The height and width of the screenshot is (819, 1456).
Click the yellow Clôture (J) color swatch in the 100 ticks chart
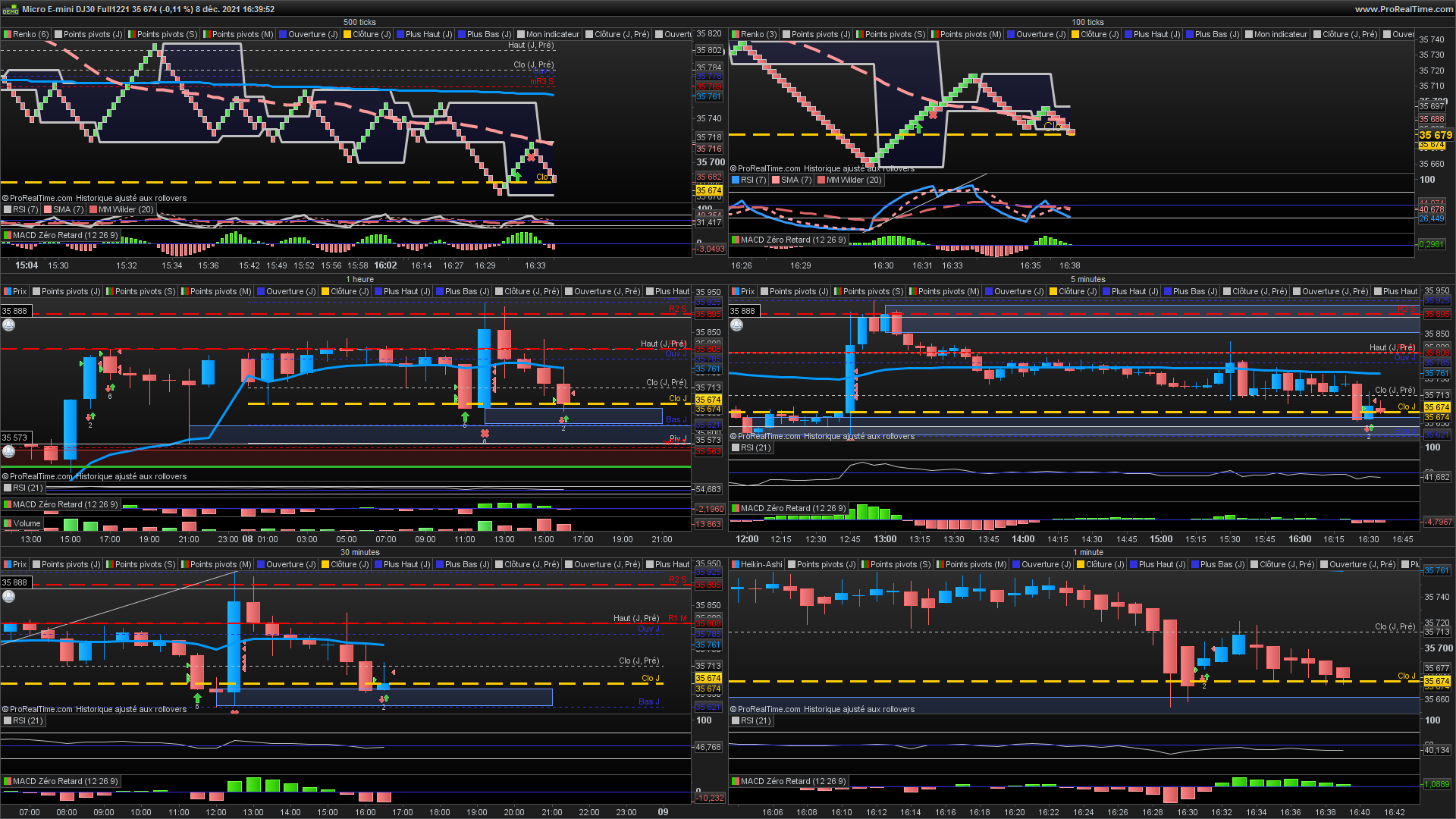click(1075, 34)
